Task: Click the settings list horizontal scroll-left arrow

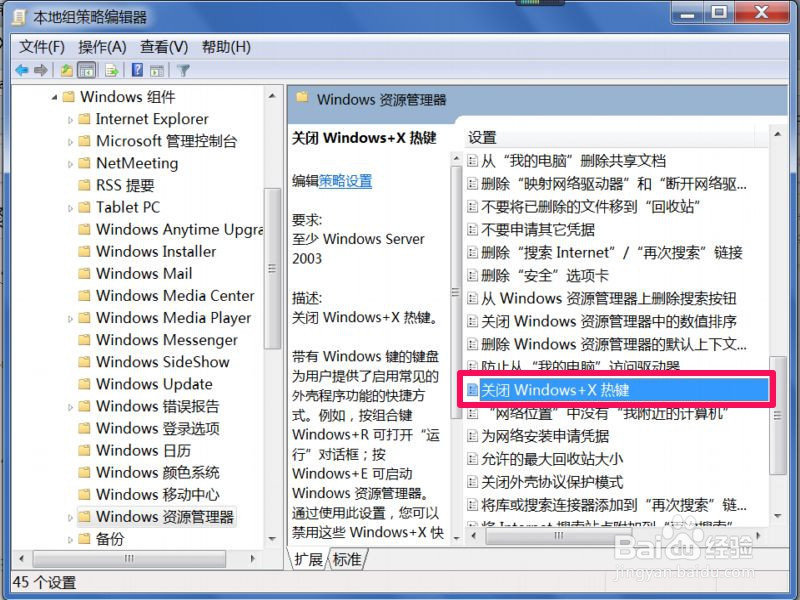Action: click(x=473, y=536)
